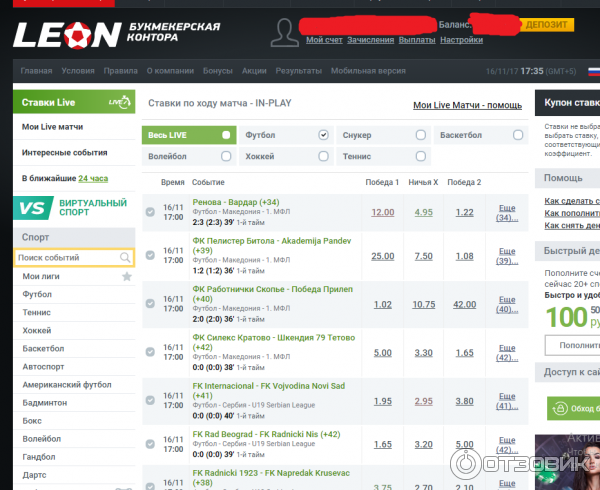Click the orange ДЕПОЗИТ button

point(547,24)
